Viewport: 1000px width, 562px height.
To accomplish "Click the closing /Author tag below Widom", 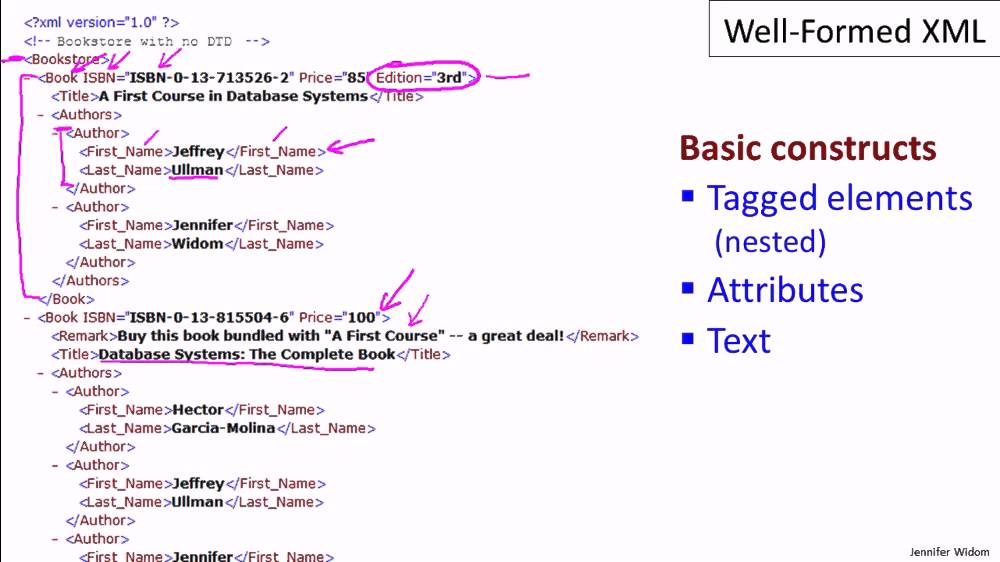I will (100, 262).
